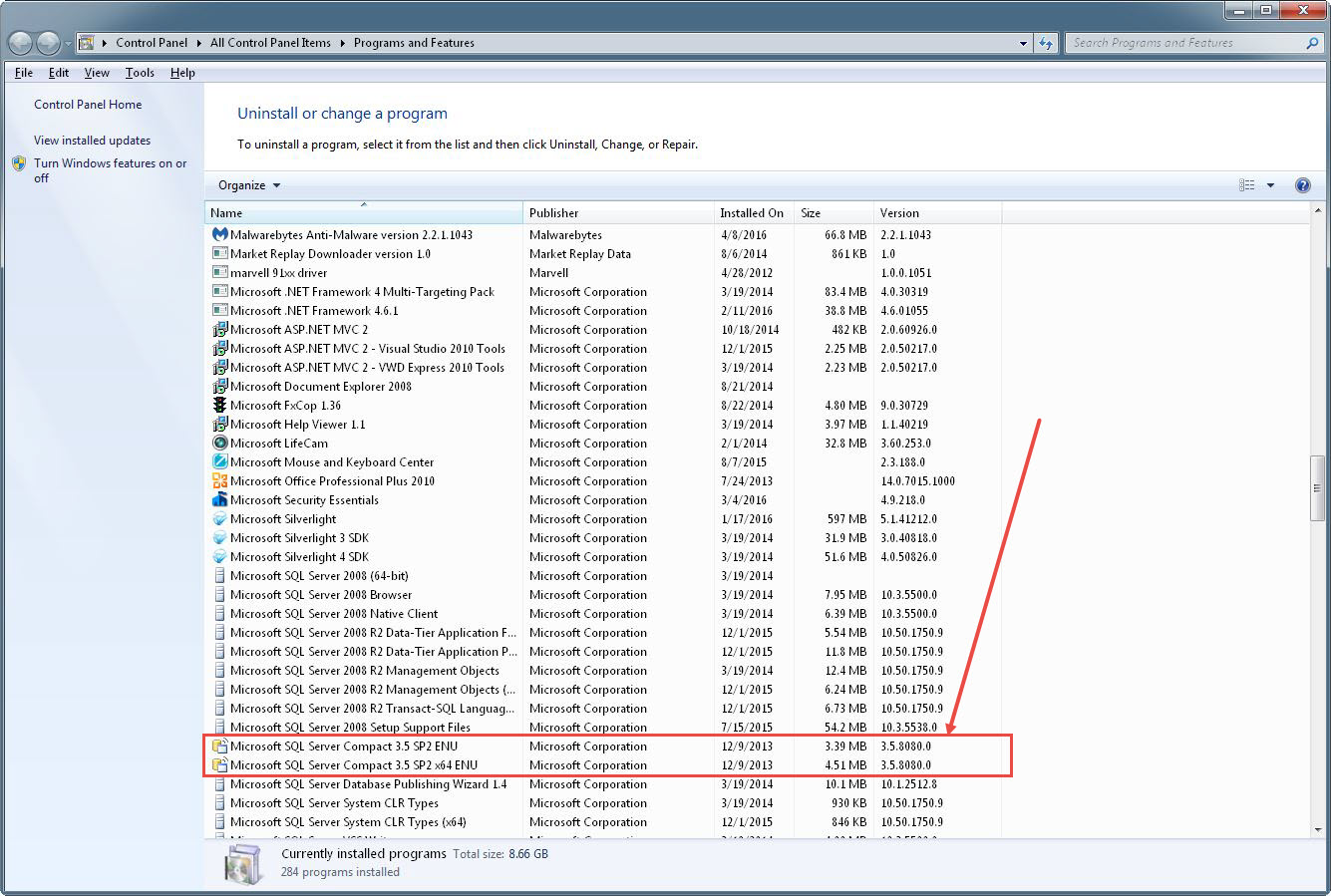Click the Microsoft Silverlight 4 SDK icon
The width and height of the screenshot is (1331, 896).
point(220,556)
